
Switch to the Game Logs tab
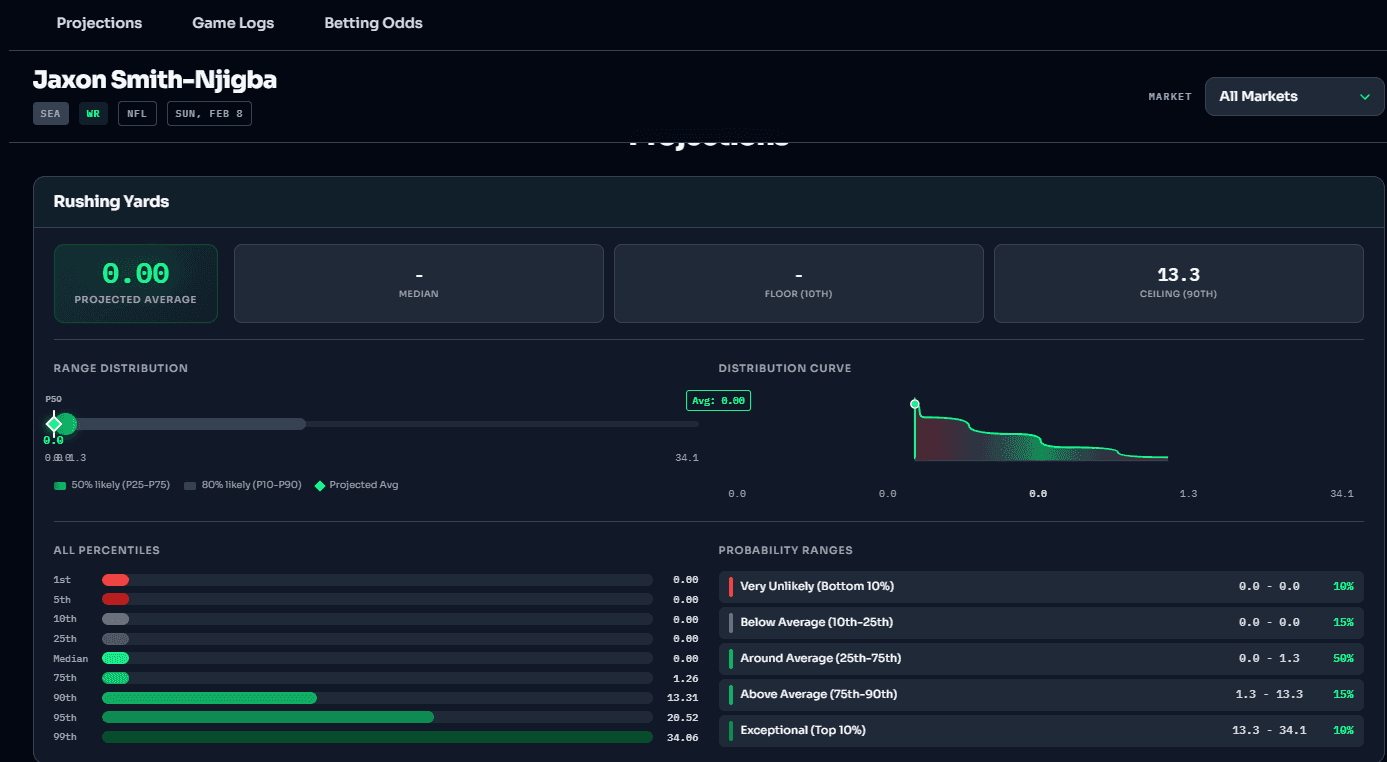(x=233, y=22)
